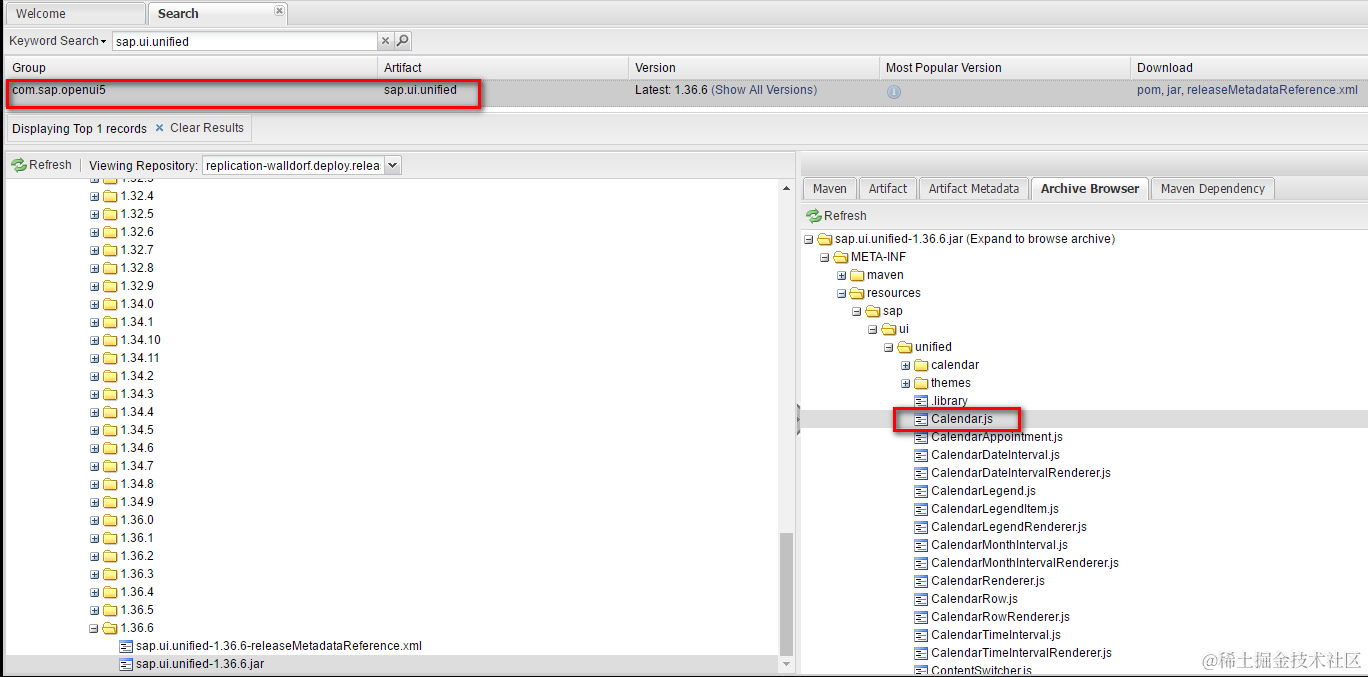Collapse the unified folder node
This screenshot has width=1368, height=677.
click(889, 347)
